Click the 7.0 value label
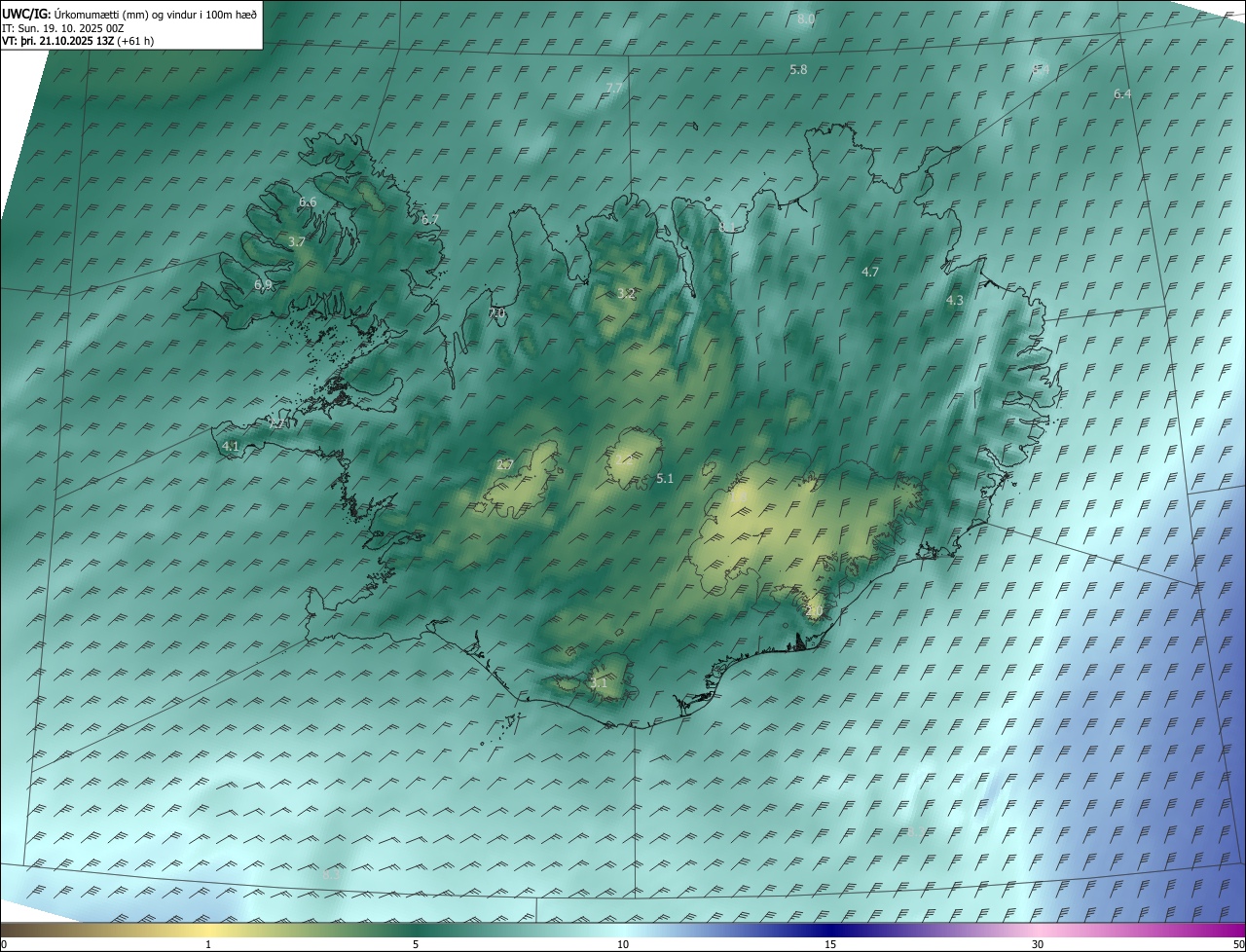1246x952 pixels. pos(496,312)
